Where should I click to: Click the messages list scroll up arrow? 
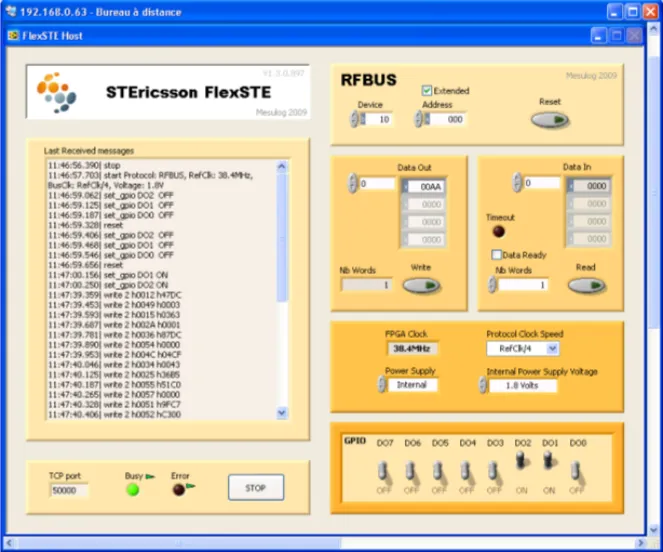click(x=282, y=166)
